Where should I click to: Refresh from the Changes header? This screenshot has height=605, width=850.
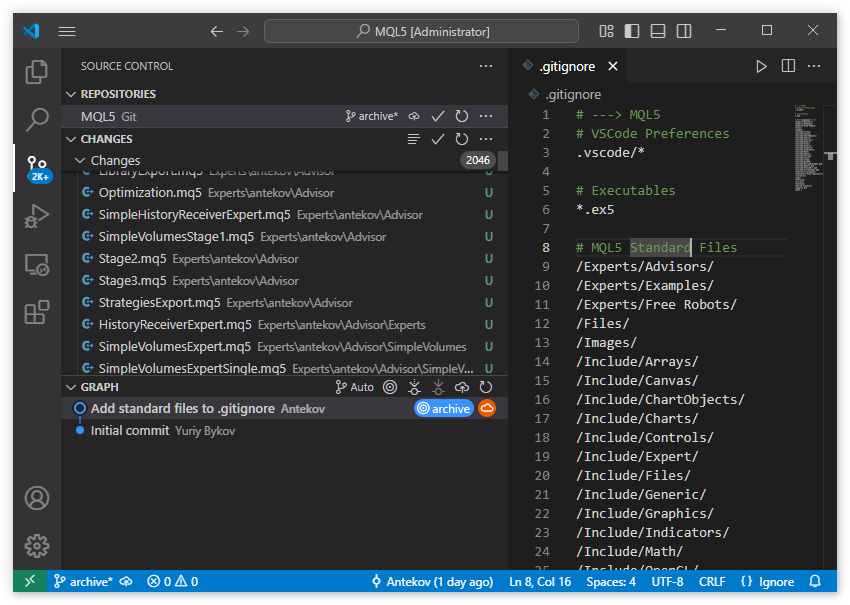coord(462,139)
